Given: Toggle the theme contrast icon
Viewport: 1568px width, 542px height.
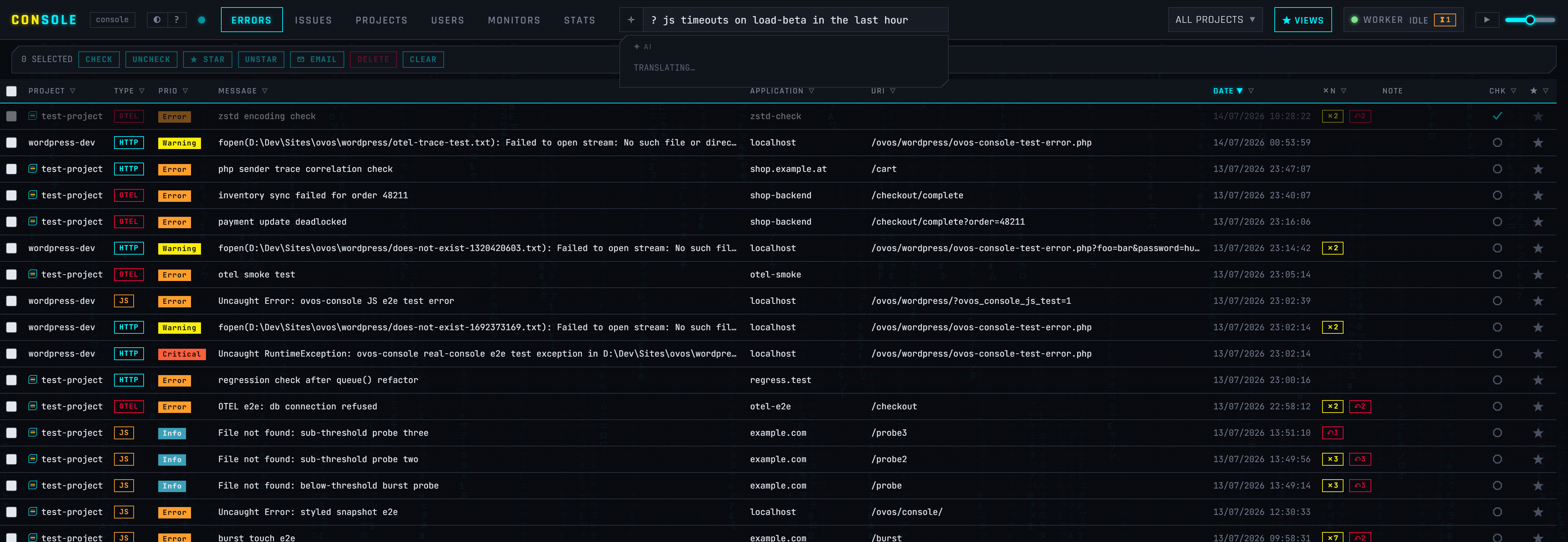Looking at the screenshot, I should tap(157, 20).
